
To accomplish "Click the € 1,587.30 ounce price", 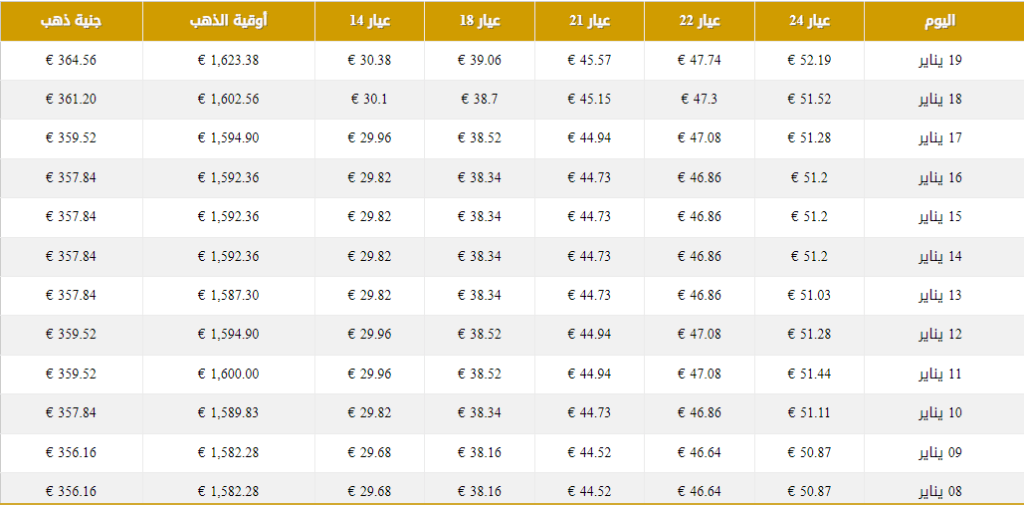I will [229, 295].
